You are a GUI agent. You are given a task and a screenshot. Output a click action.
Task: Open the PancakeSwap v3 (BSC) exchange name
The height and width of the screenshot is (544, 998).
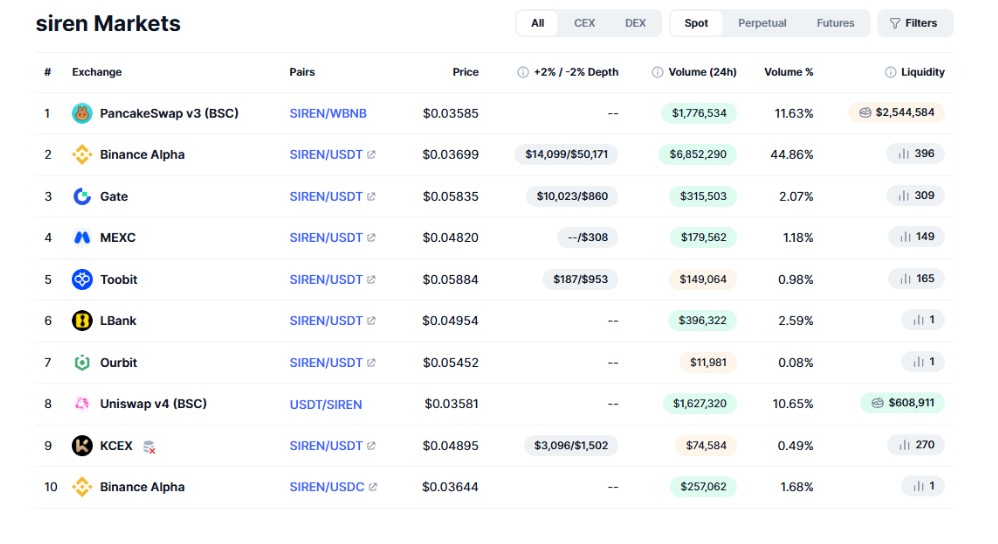point(169,113)
